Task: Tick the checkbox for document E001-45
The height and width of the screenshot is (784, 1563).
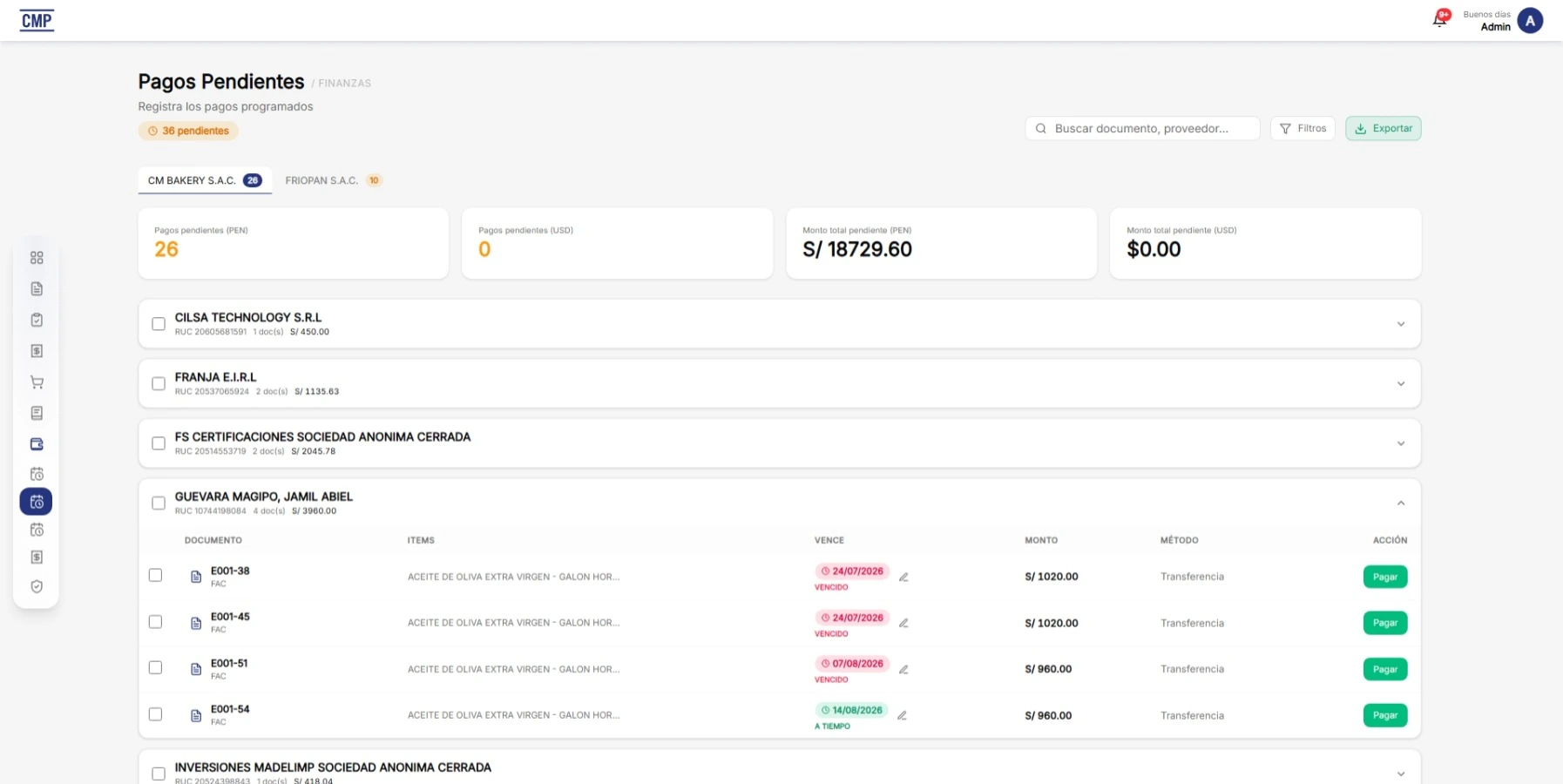Action: (155, 622)
